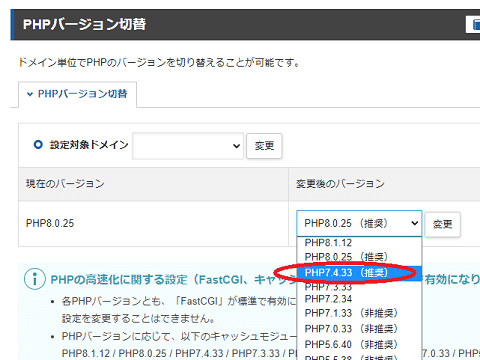Viewport: 480px width, 360px height.
Task: Click the PHPバージョン切替 page heading
Action: [84, 25]
